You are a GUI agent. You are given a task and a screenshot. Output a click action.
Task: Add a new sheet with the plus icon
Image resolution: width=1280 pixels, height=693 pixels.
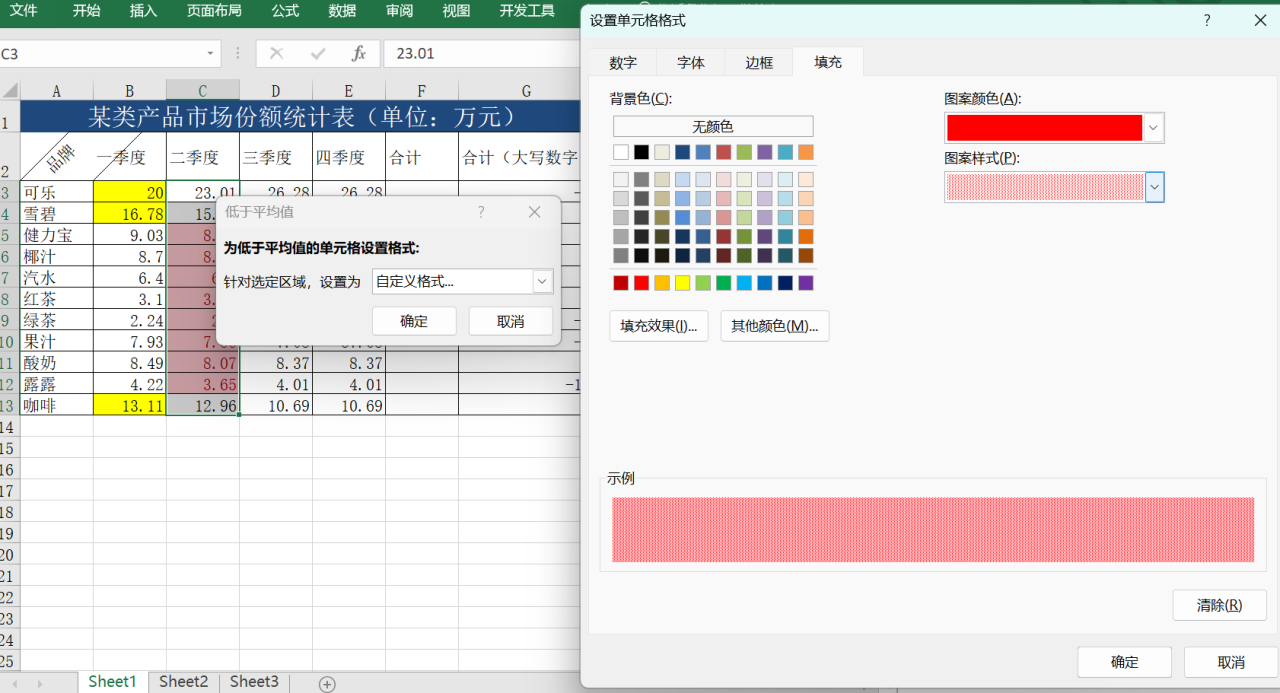pos(327,684)
